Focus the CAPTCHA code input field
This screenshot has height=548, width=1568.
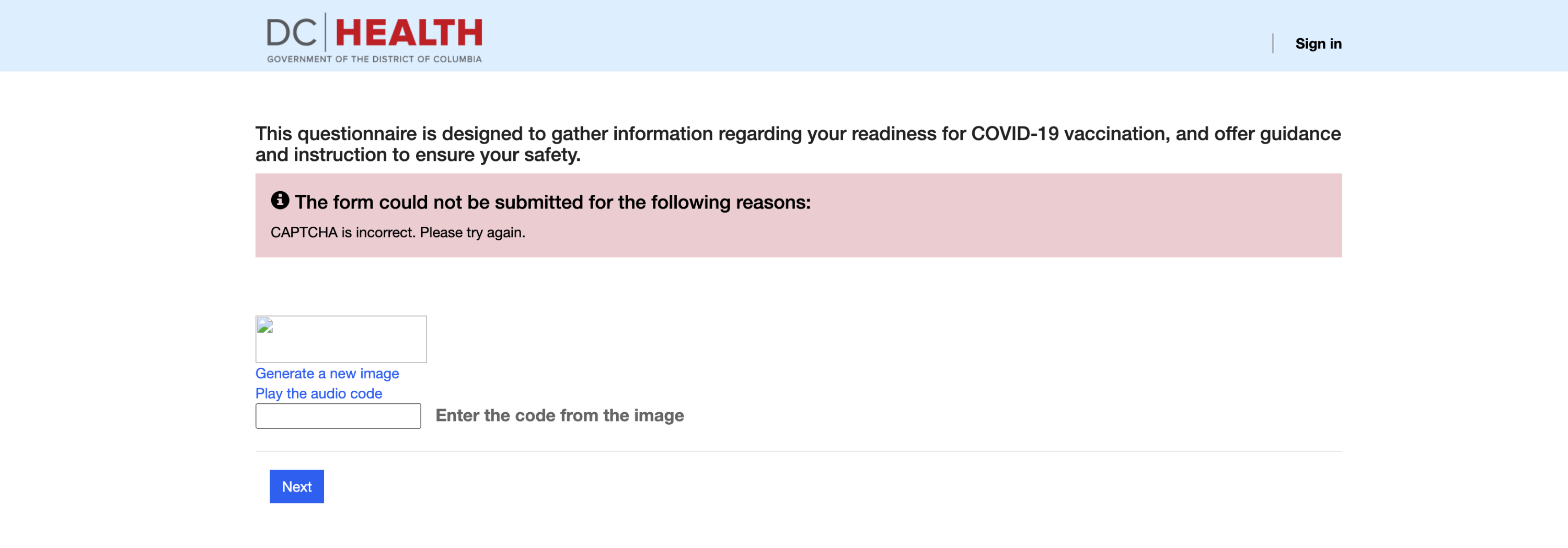coord(338,416)
